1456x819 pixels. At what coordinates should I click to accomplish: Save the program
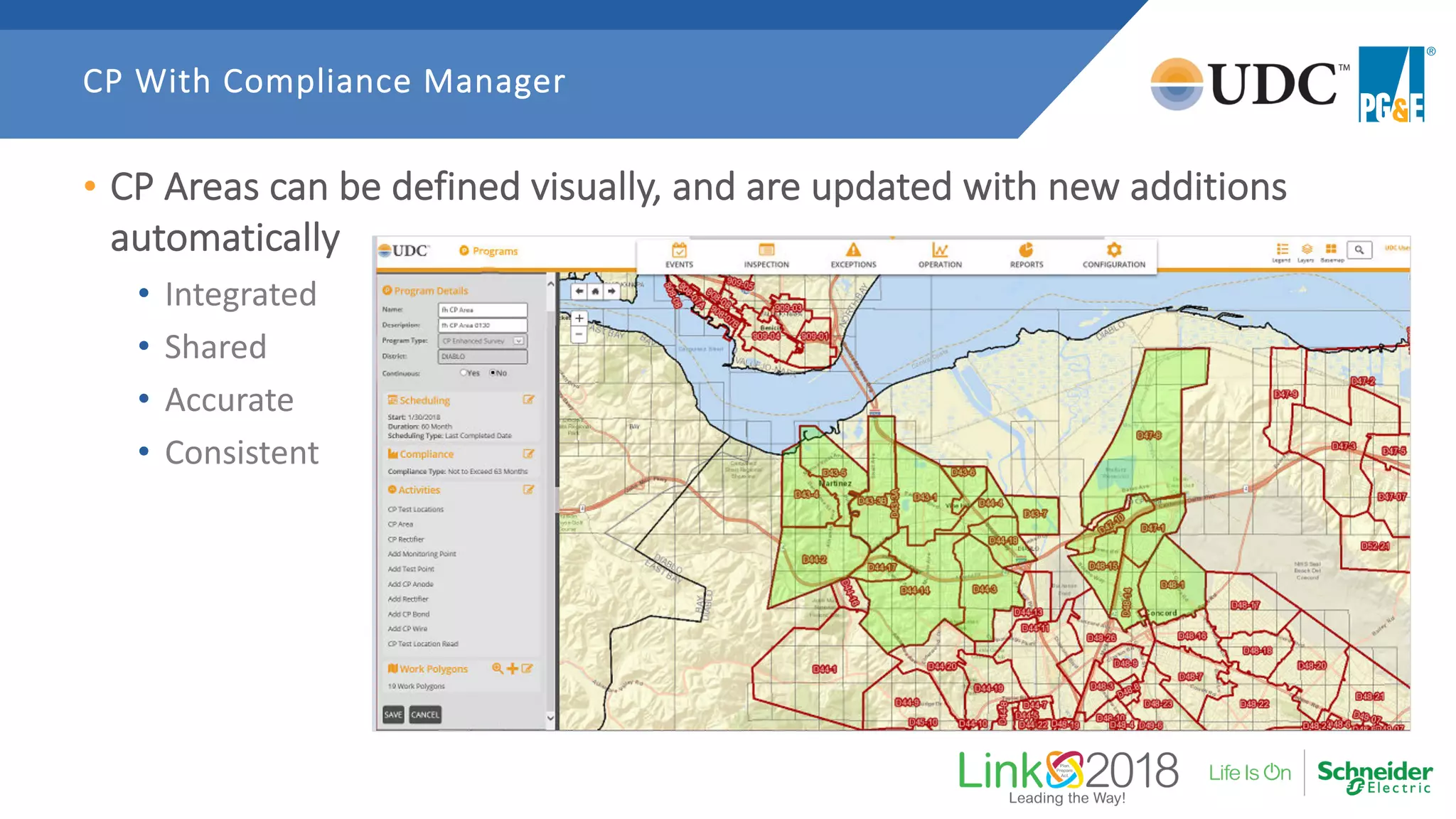393,714
